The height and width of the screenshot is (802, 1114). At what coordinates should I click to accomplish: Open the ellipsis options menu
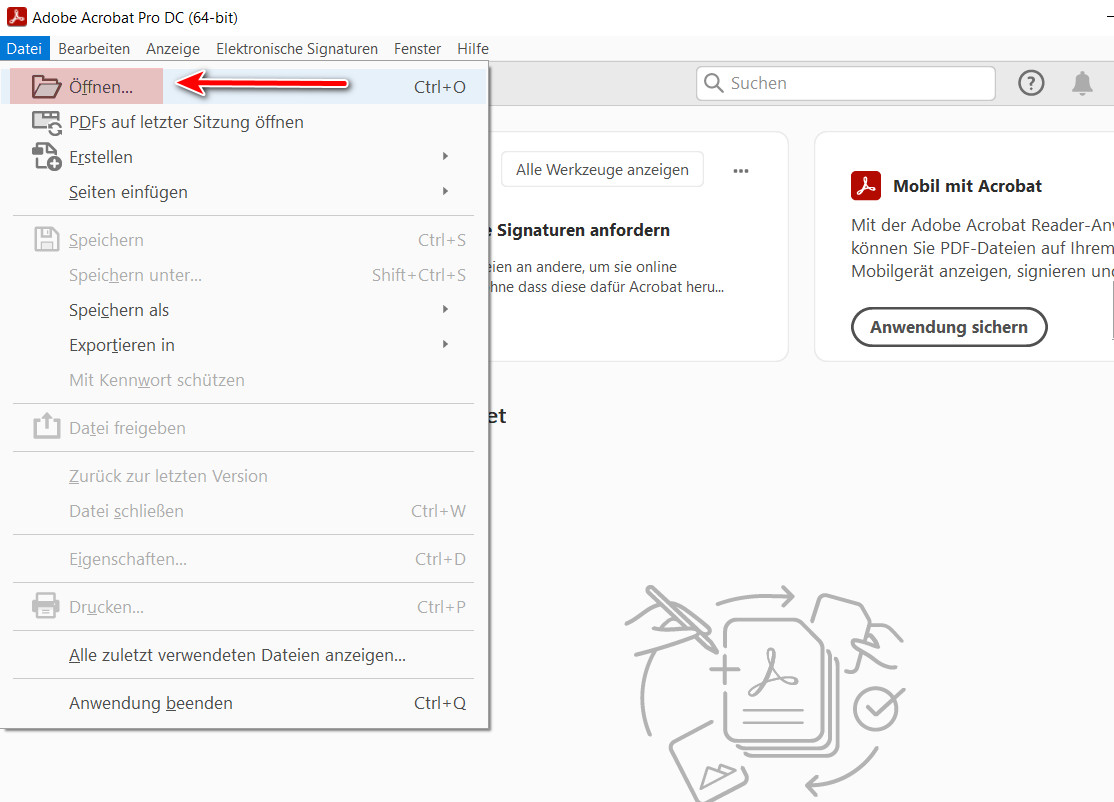coord(740,170)
